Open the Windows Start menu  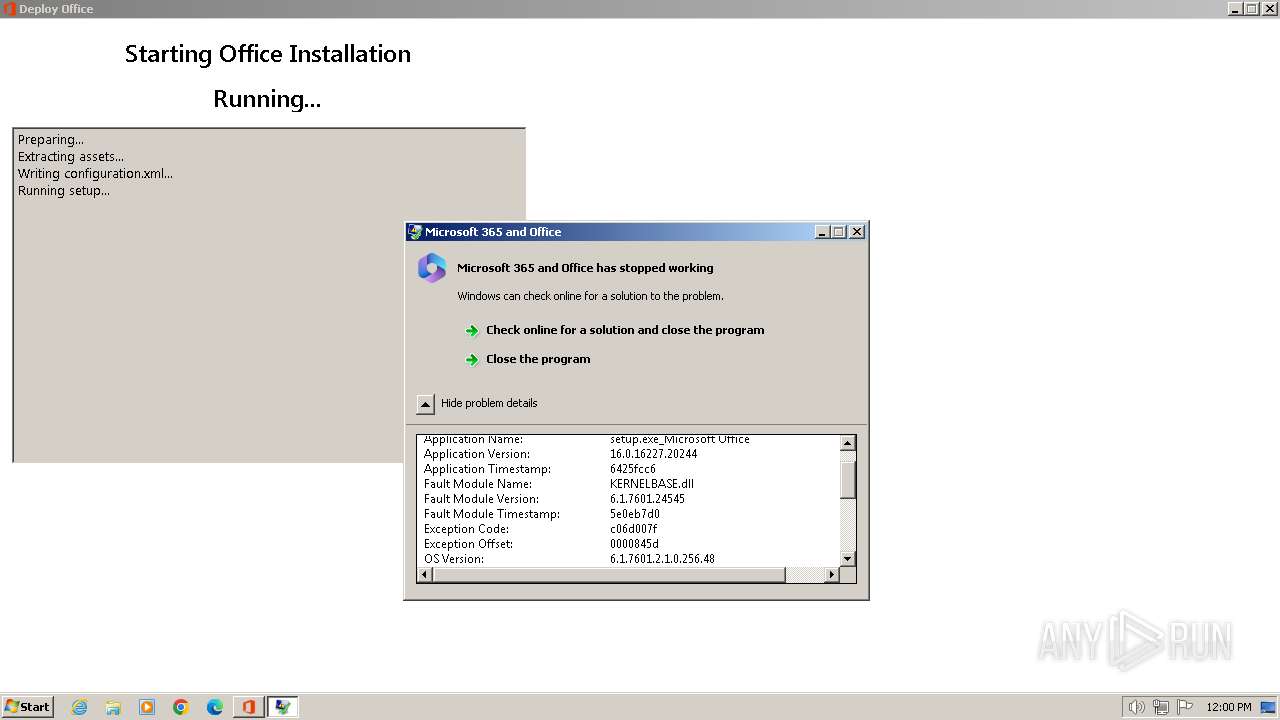tap(27, 707)
